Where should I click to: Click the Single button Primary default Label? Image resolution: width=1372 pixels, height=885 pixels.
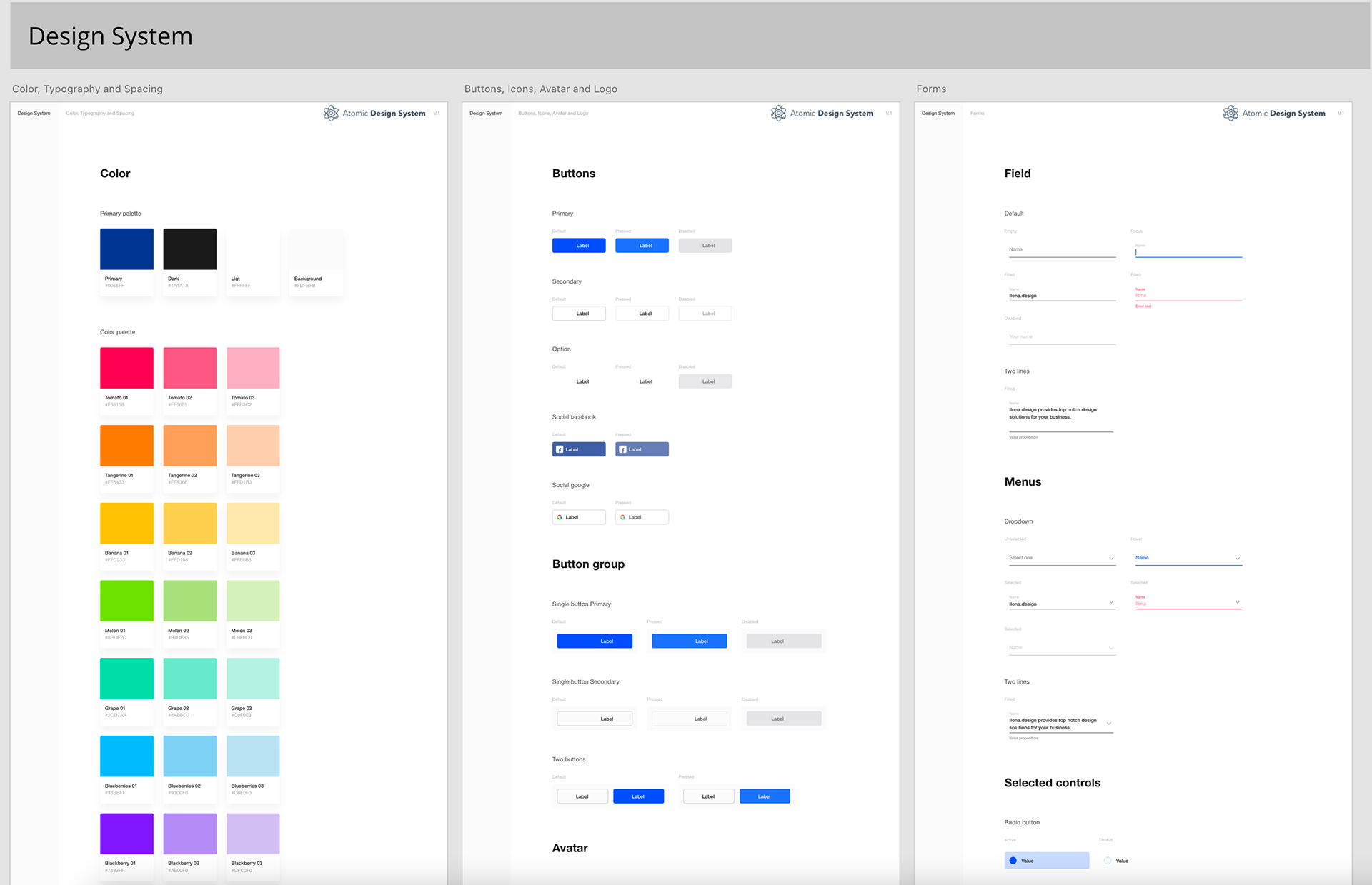(x=595, y=641)
